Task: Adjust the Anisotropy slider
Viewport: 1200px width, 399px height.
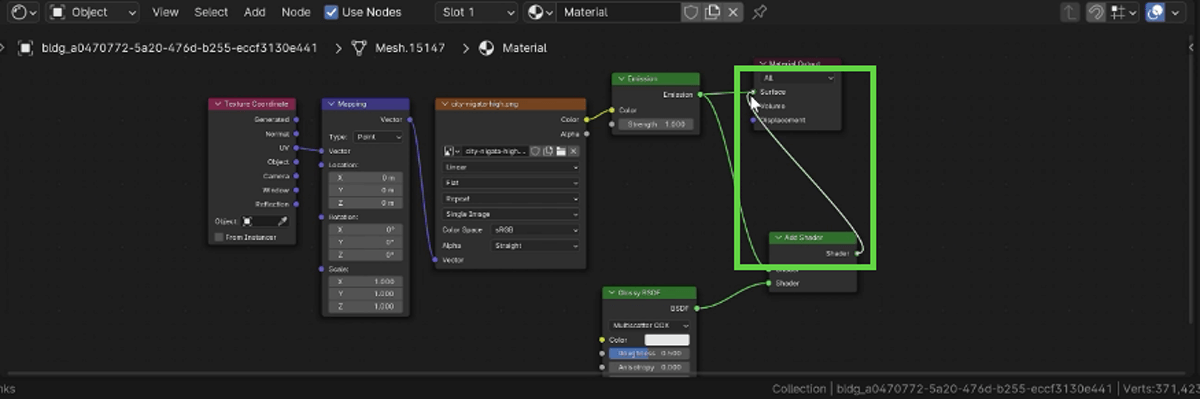Action: pyautogui.click(x=650, y=367)
